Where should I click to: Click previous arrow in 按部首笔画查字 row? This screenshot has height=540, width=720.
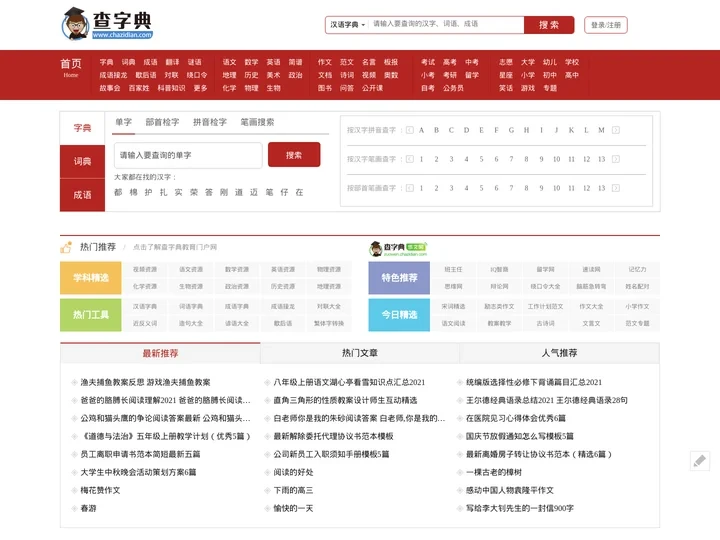pos(410,188)
